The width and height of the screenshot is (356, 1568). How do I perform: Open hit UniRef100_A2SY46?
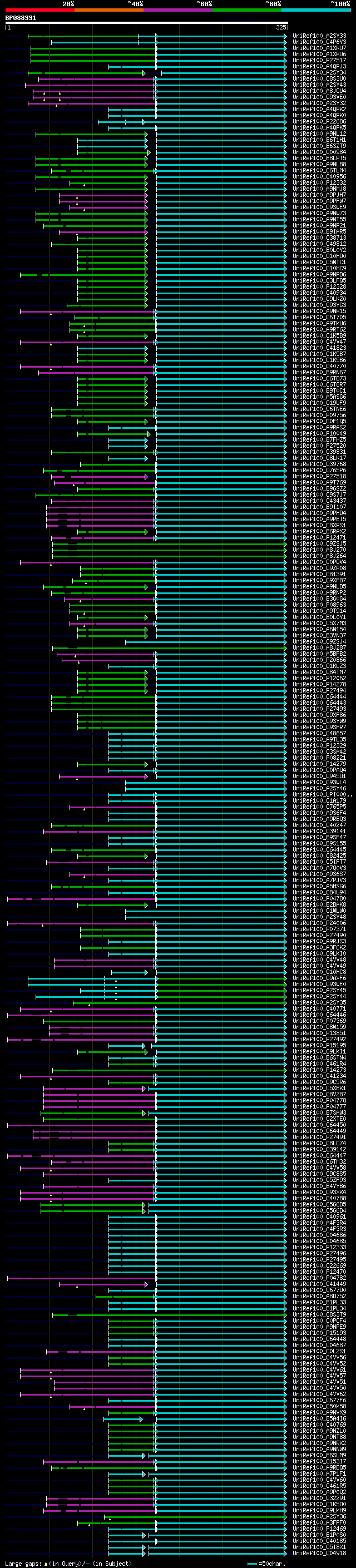[319, 788]
